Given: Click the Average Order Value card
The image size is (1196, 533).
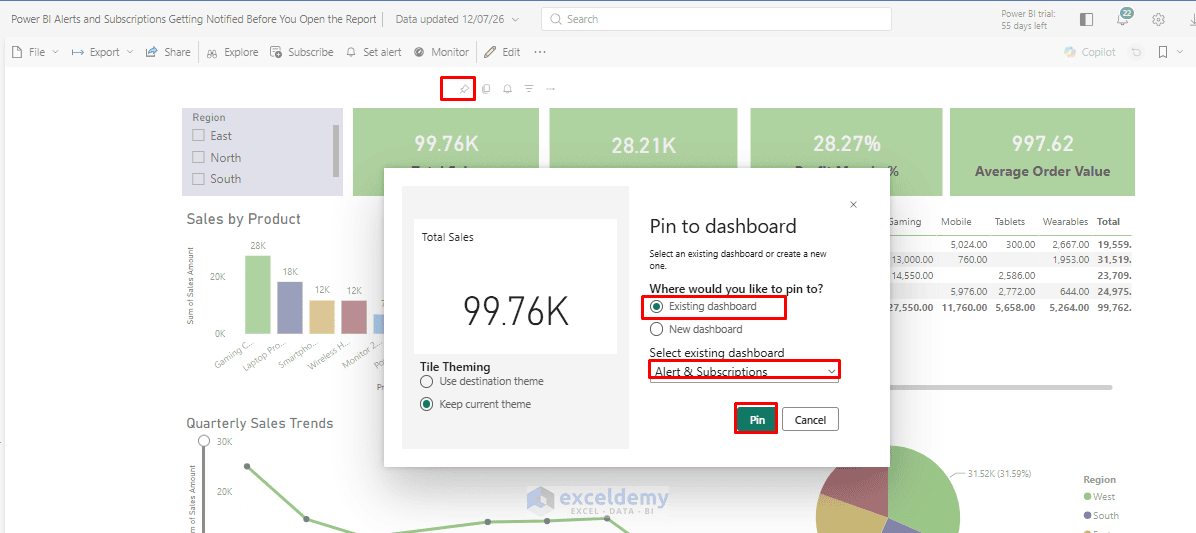Looking at the screenshot, I should [1042, 152].
